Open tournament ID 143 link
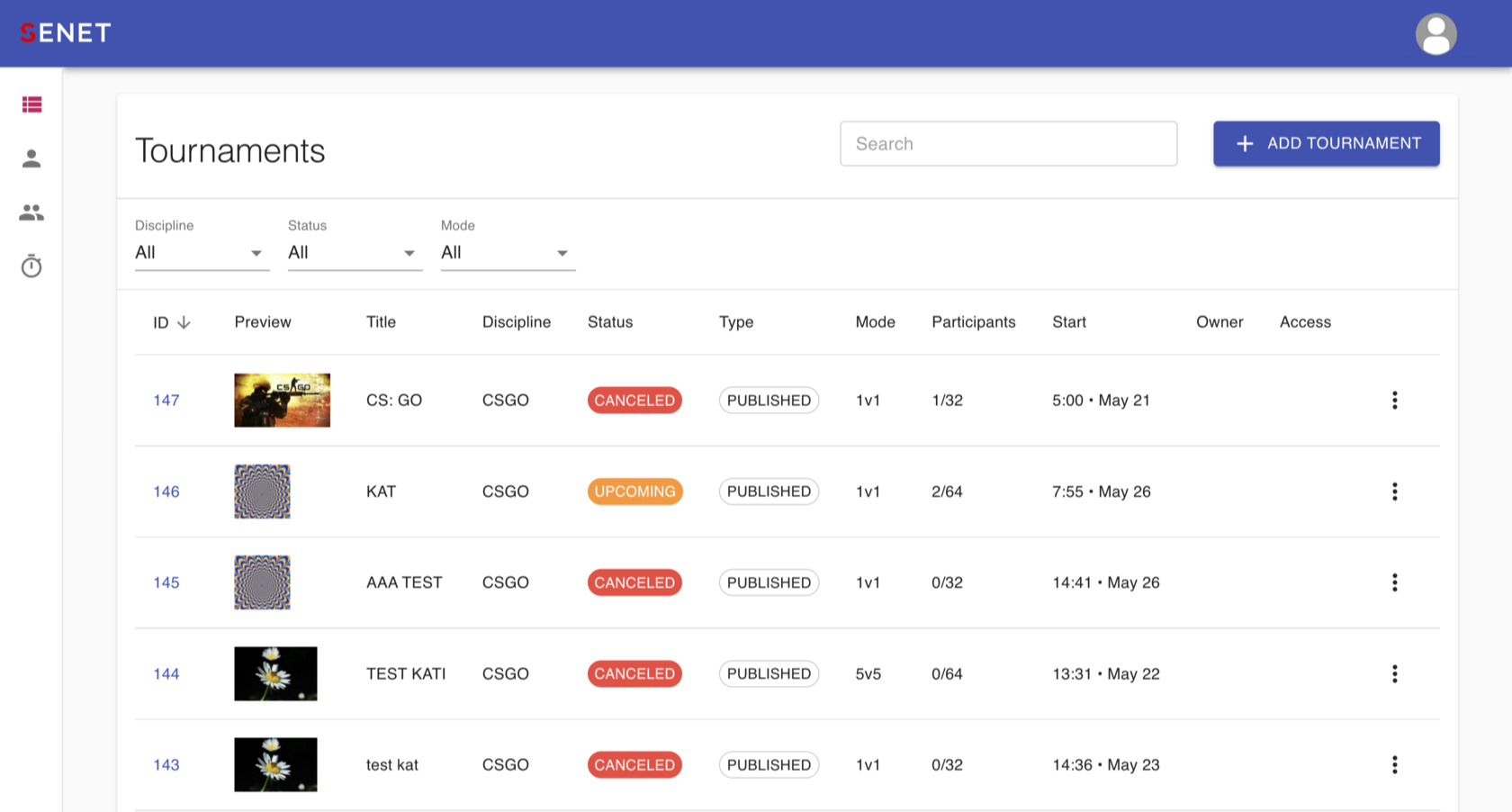Image resolution: width=1512 pixels, height=812 pixels. [x=166, y=764]
